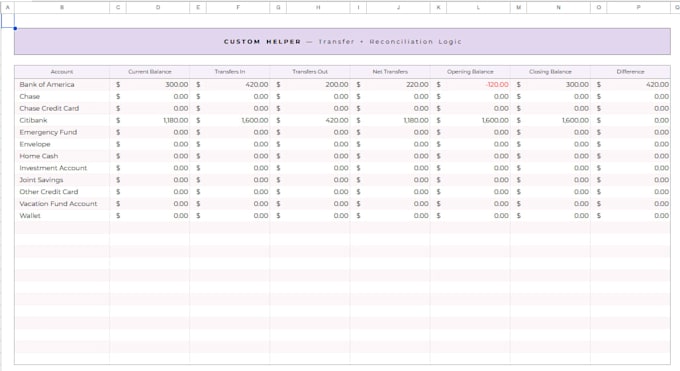
Task: Select the Wallet account cell
Action: (62, 216)
